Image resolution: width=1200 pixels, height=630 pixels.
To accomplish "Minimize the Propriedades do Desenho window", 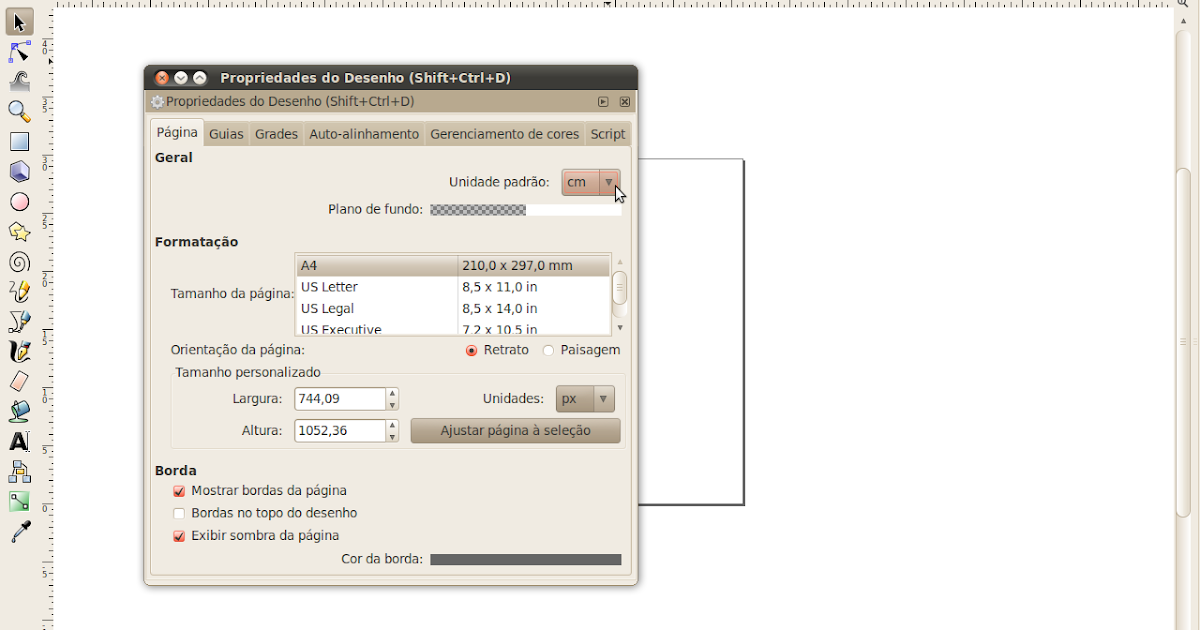I will (181, 77).
